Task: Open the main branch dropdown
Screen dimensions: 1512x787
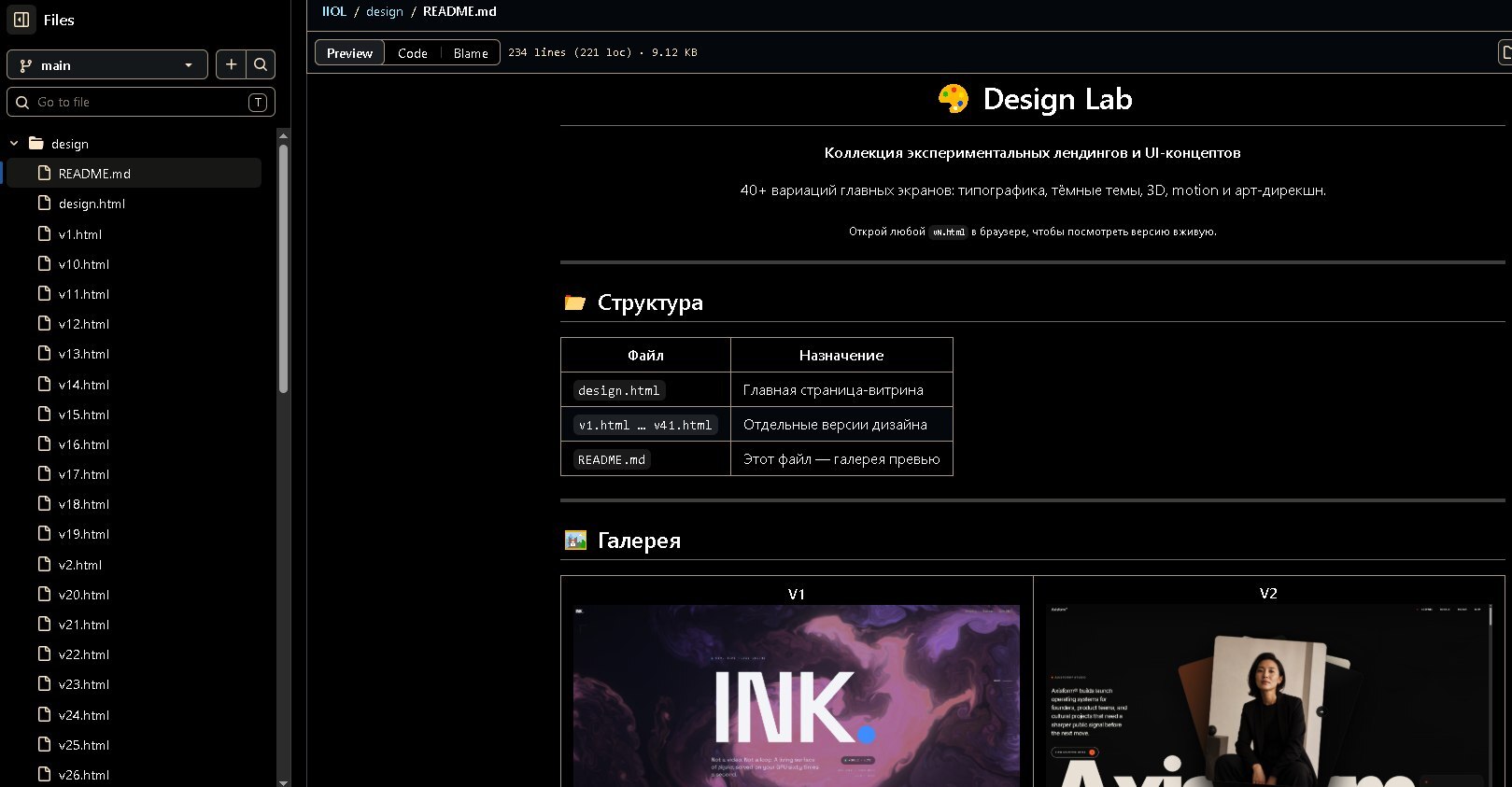Action: 107,64
